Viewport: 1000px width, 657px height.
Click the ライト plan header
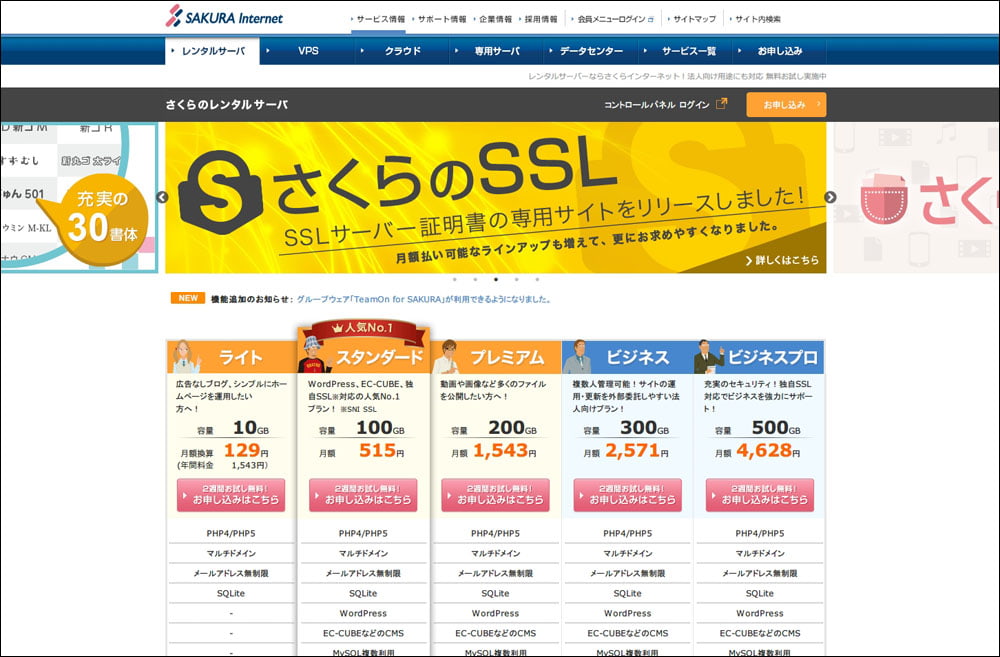[231, 357]
